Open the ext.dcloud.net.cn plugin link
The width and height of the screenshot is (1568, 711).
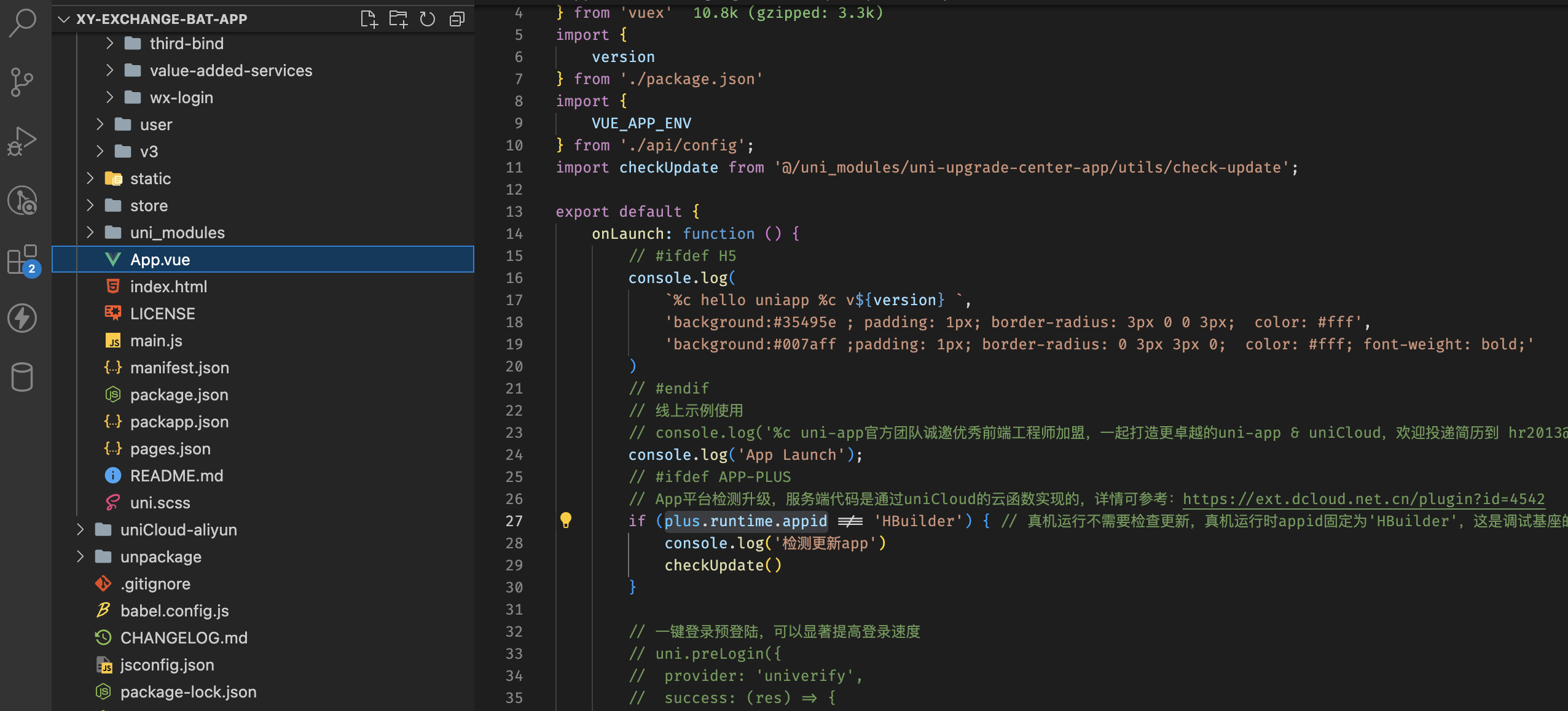tap(1363, 499)
